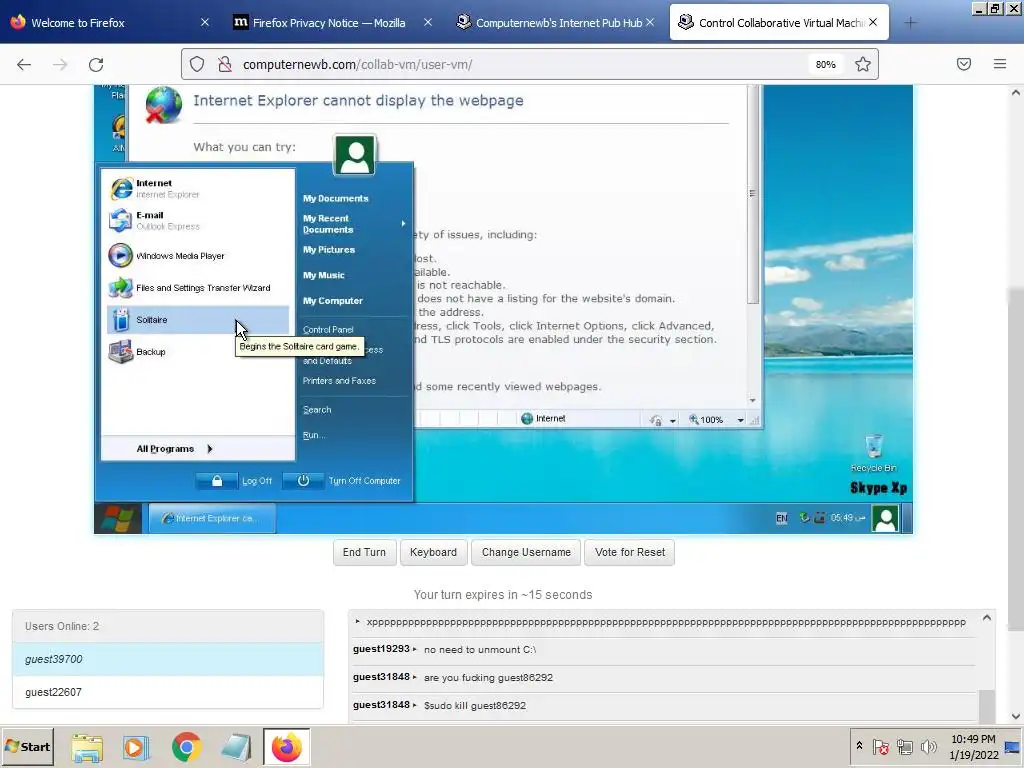Click the XP Start button orb
Viewport: 1024px width, 768px height.
[118, 519]
